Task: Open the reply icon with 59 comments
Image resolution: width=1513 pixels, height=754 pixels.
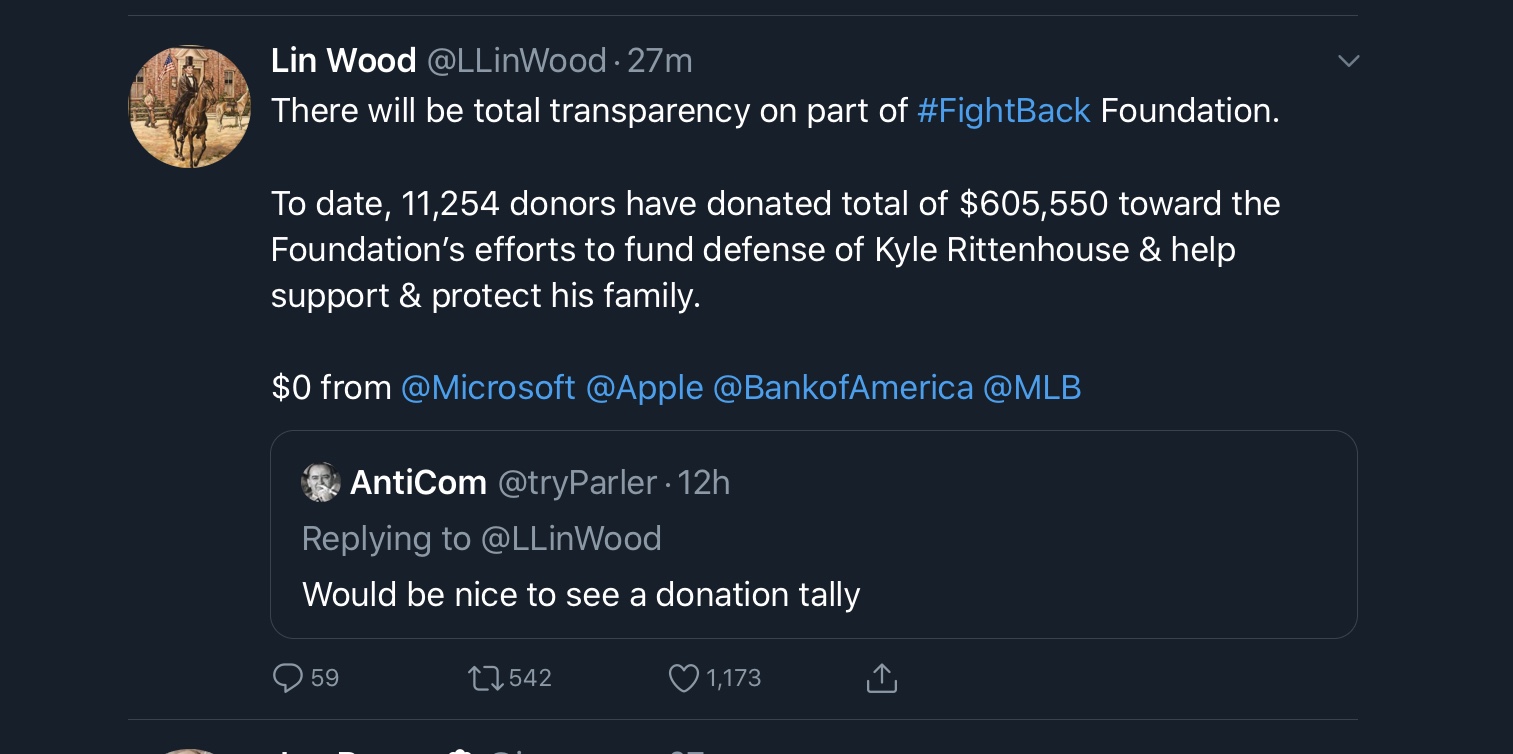Action: [288, 679]
